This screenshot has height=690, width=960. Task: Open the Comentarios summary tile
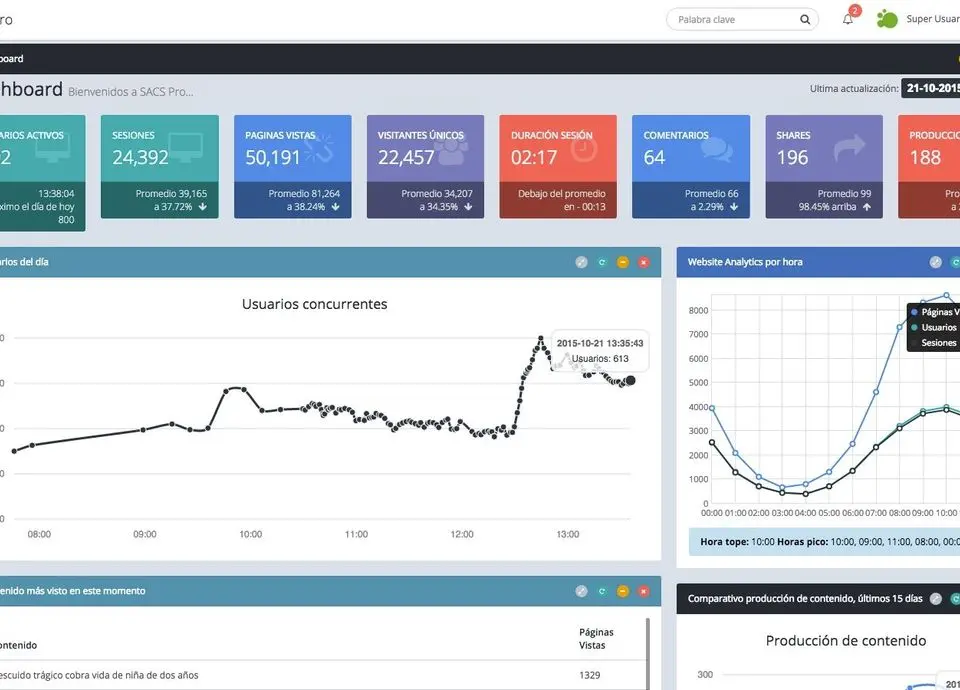[x=691, y=166]
